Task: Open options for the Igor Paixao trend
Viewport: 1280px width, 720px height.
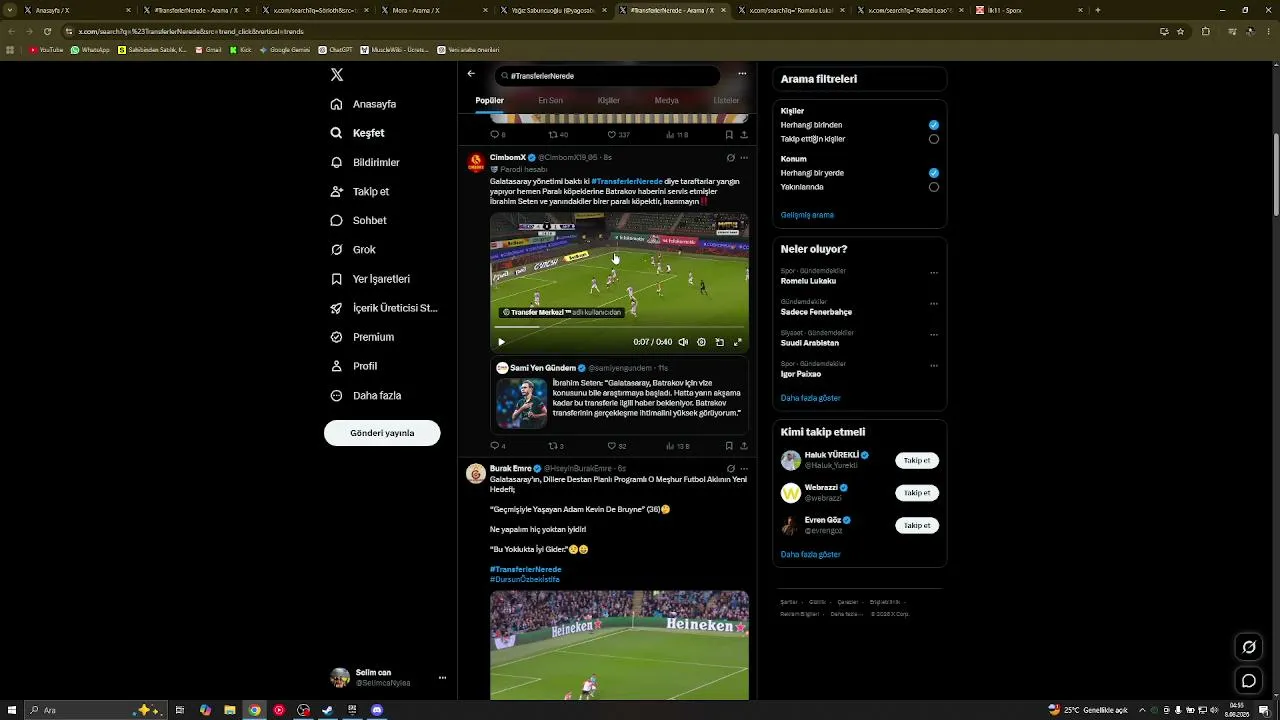Action: [934, 366]
